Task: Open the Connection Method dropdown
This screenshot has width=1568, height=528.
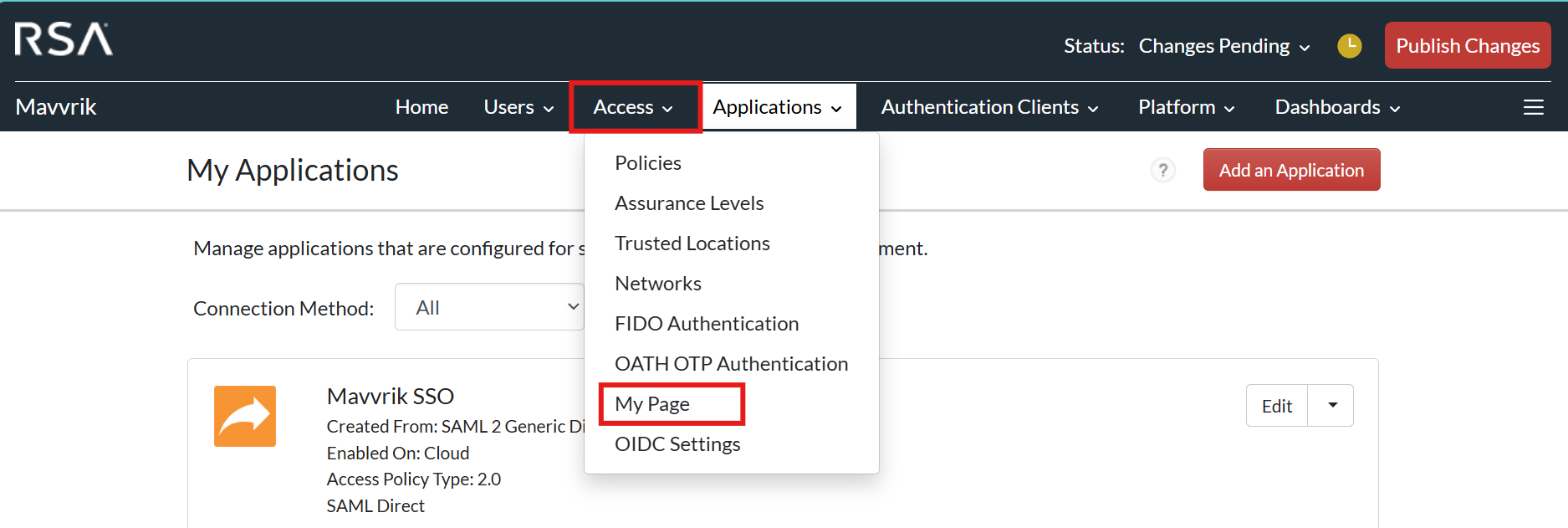Action: (x=490, y=307)
